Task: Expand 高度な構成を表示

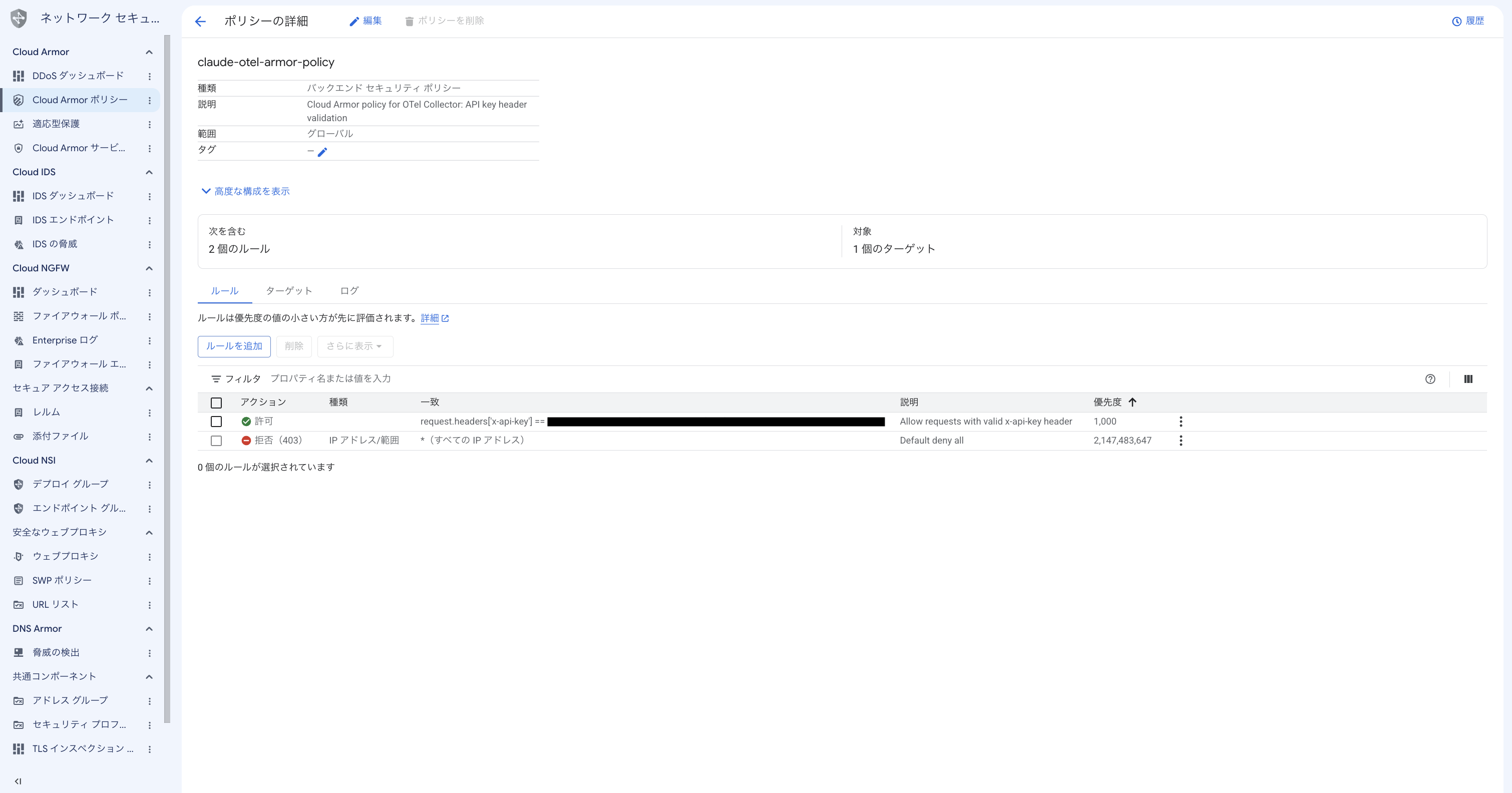Action: coord(245,191)
